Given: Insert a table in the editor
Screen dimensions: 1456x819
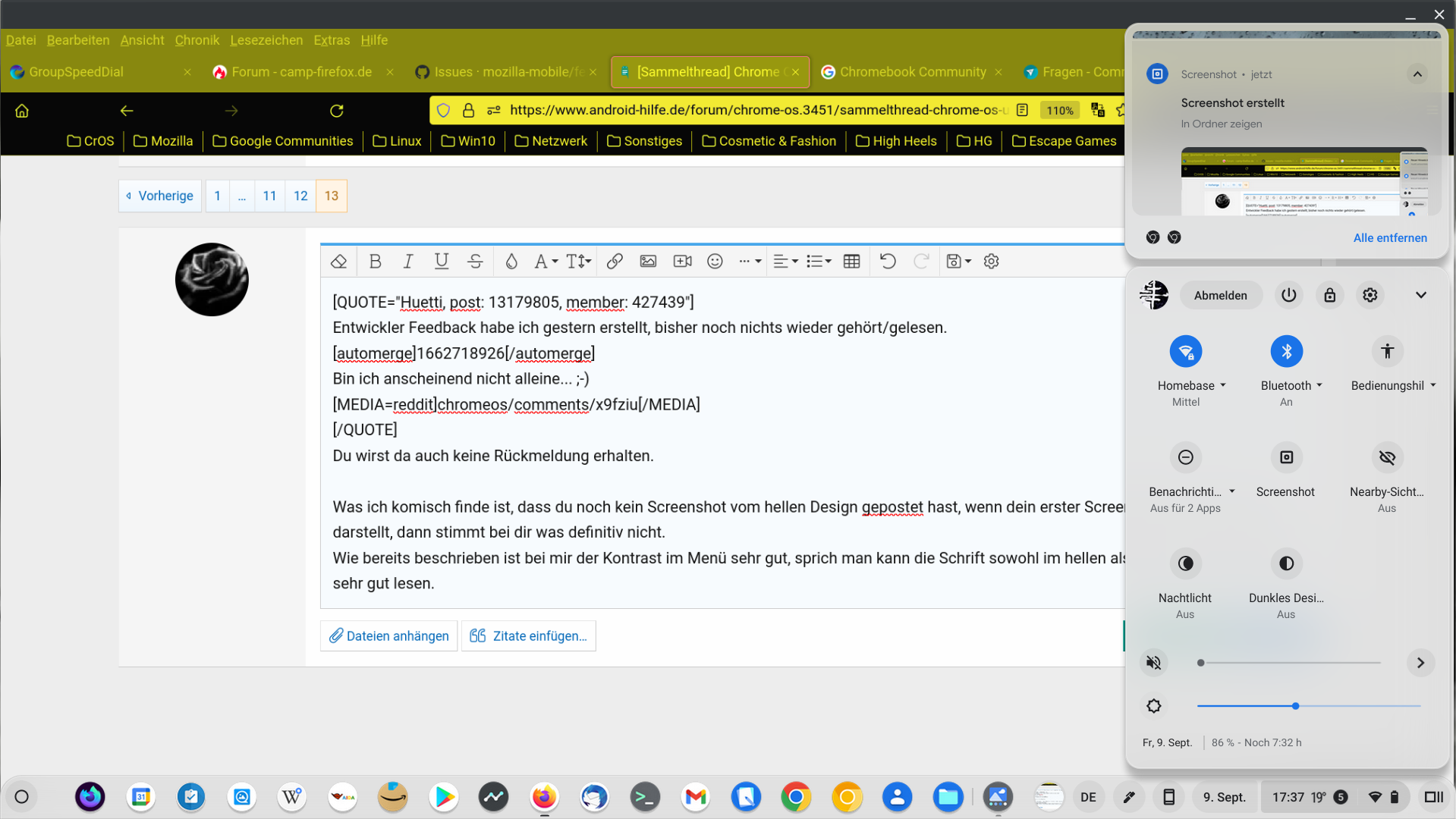Looking at the screenshot, I should click(x=851, y=262).
